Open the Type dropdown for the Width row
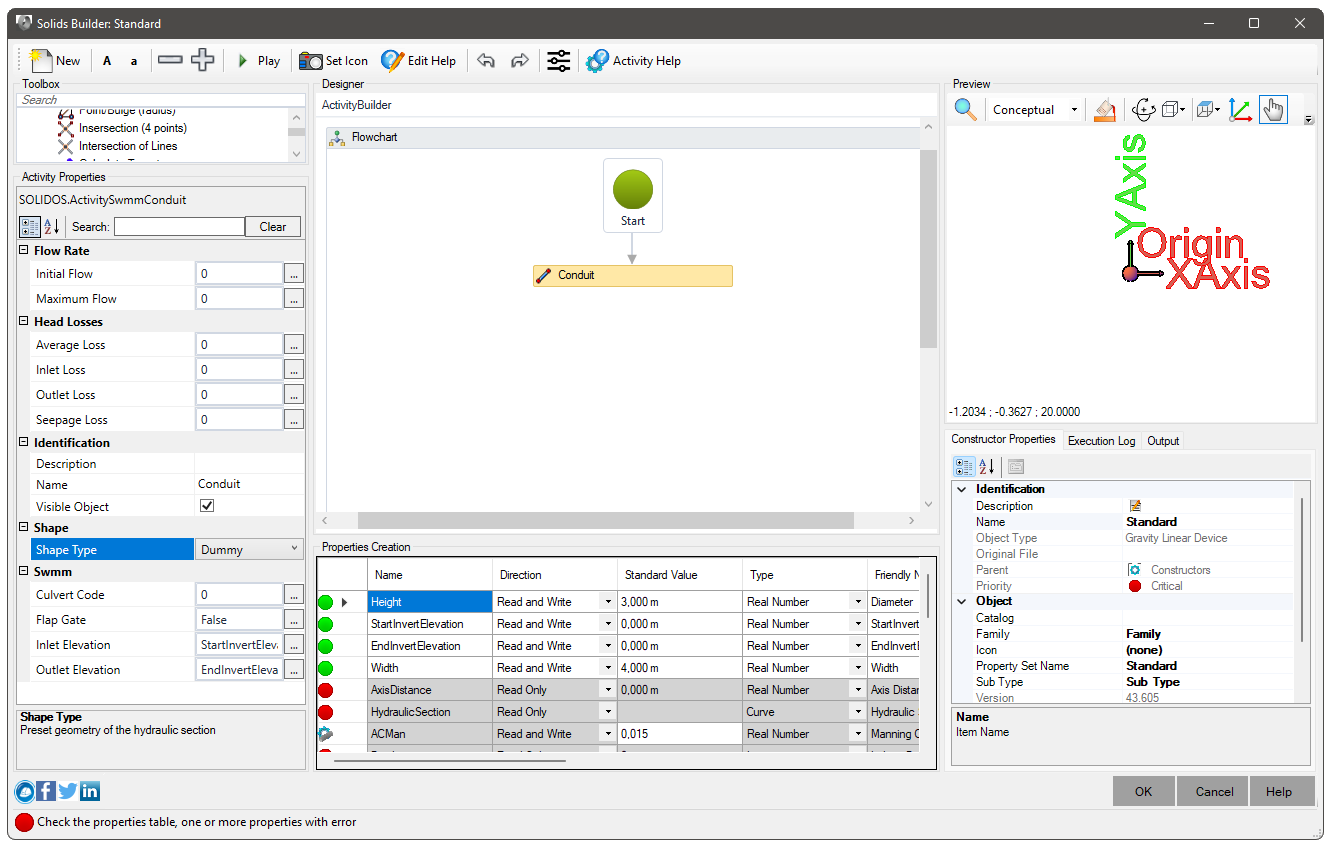Viewport: 1339px width, 850px height. (858, 668)
